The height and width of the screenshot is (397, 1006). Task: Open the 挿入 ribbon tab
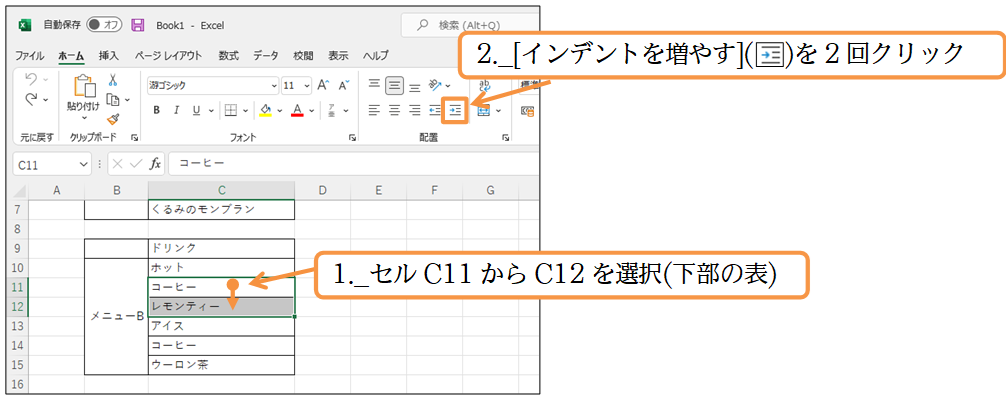(108, 55)
